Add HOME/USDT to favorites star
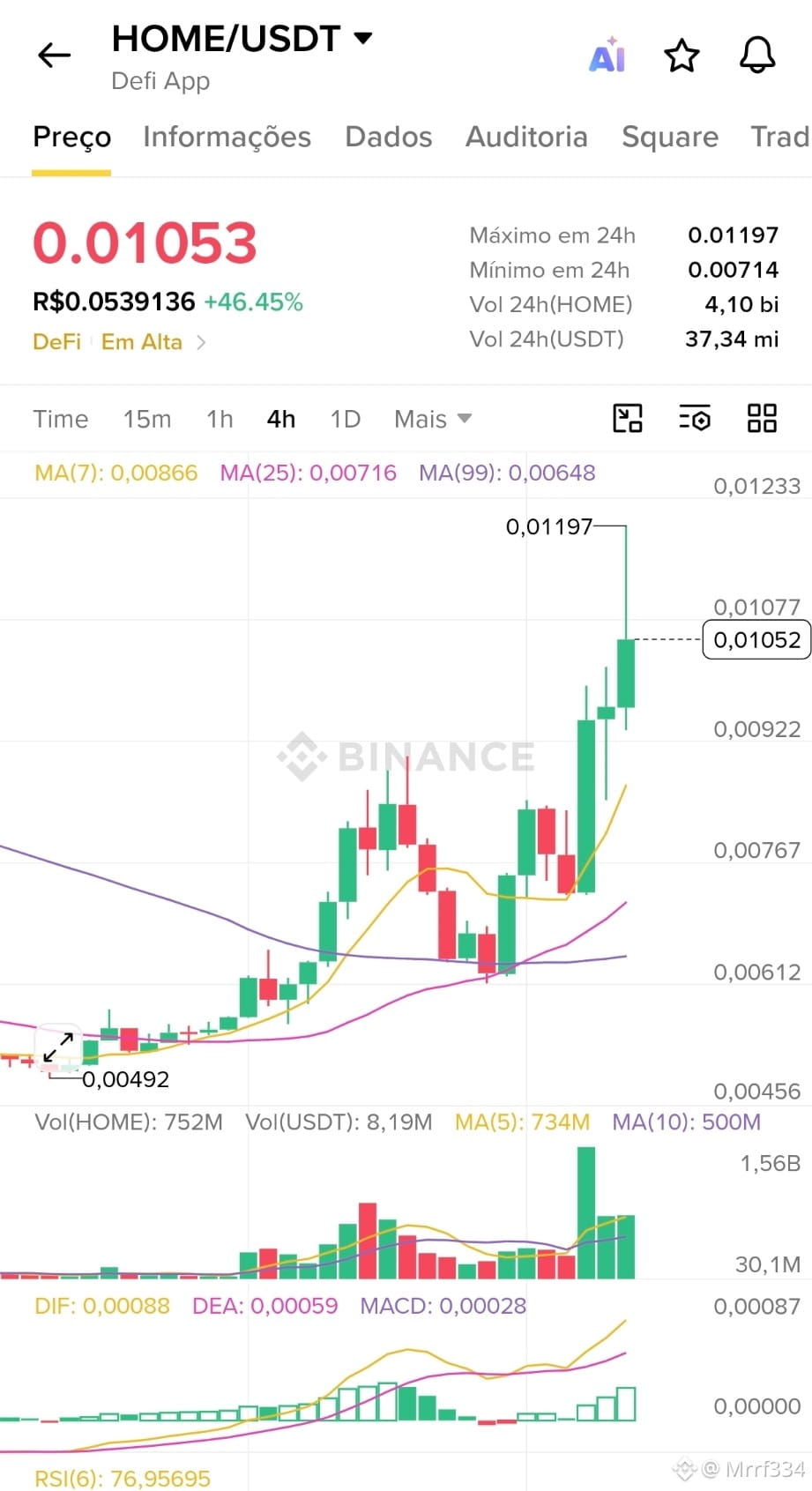Screen dimensions: 812x1491 click(x=682, y=56)
